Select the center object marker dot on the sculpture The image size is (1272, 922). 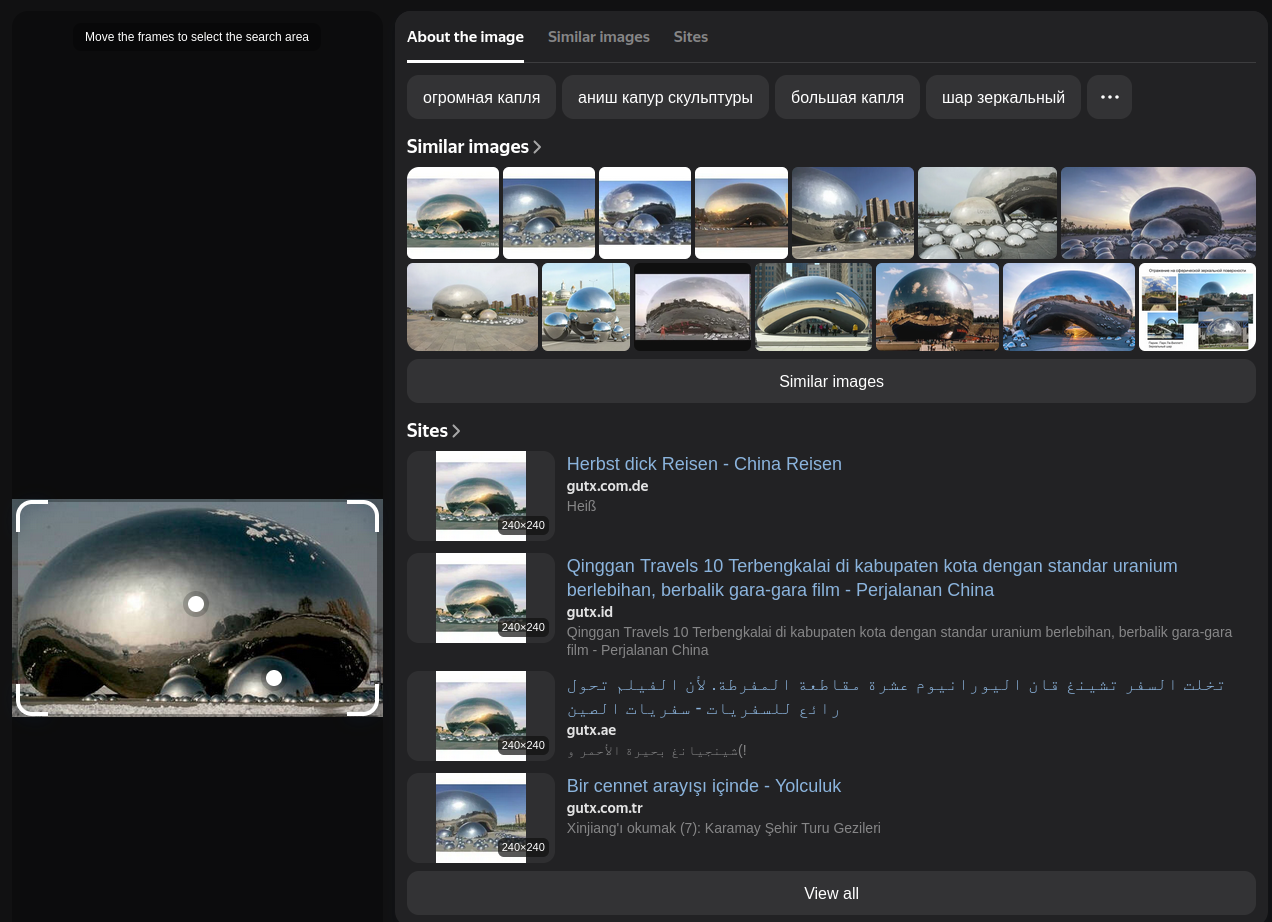[x=196, y=604]
